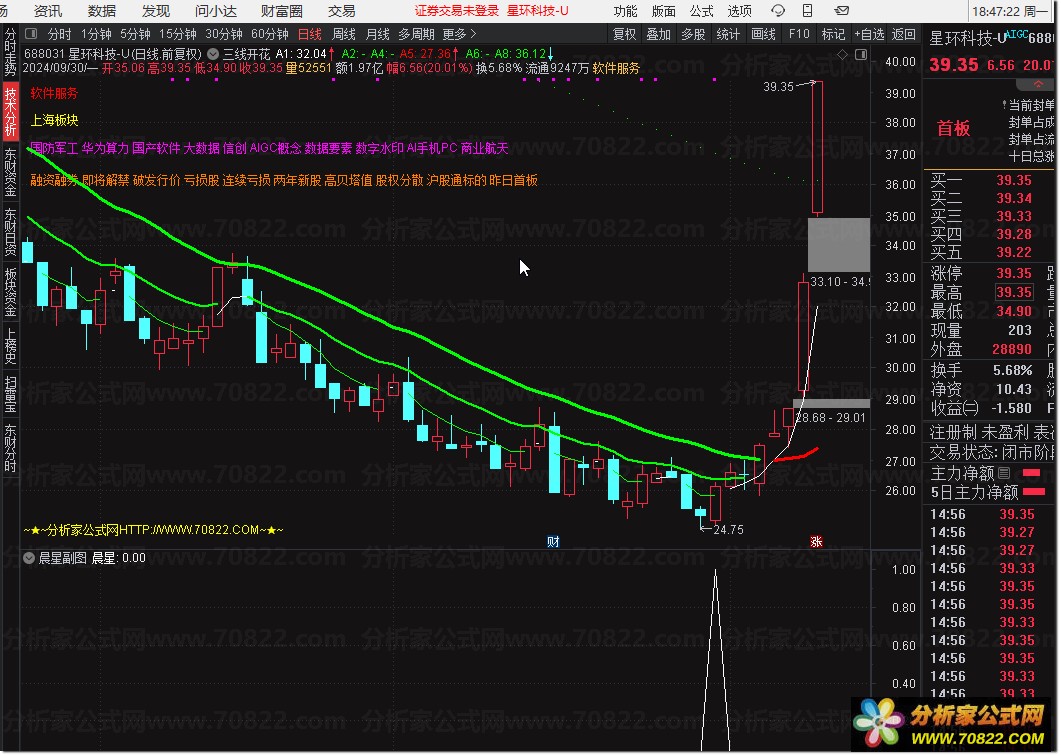Image resolution: width=1061 pixels, height=755 pixels.
Task: Open the 公式 menu
Action: click(702, 12)
